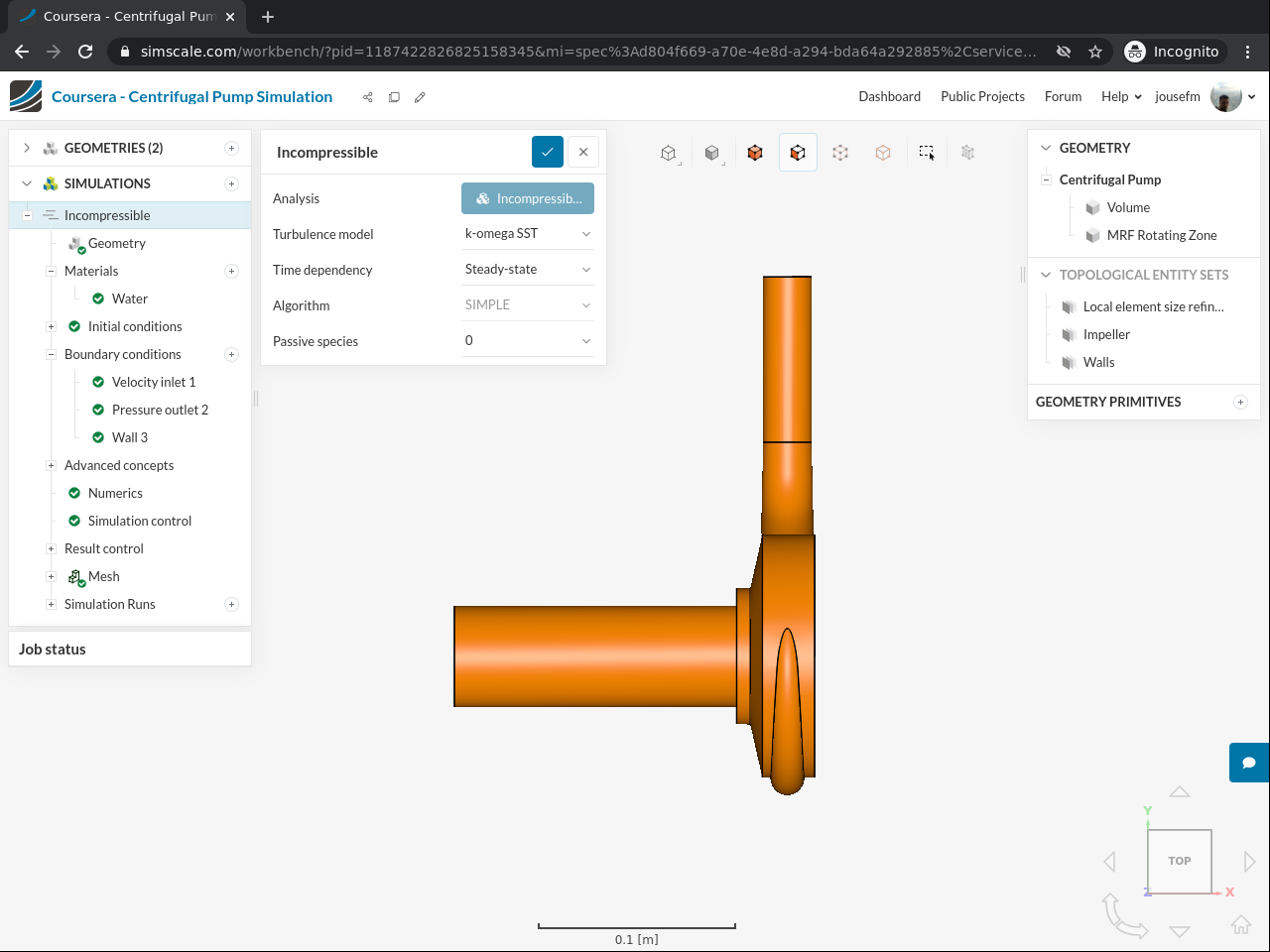This screenshot has width=1270, height=952.
Task: Add a new boundary condition with the plus icon
Action: (231, 354)
